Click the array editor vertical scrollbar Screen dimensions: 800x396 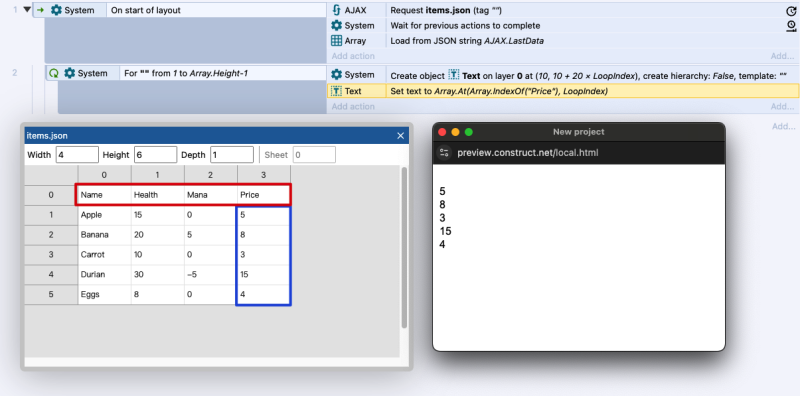404,248
